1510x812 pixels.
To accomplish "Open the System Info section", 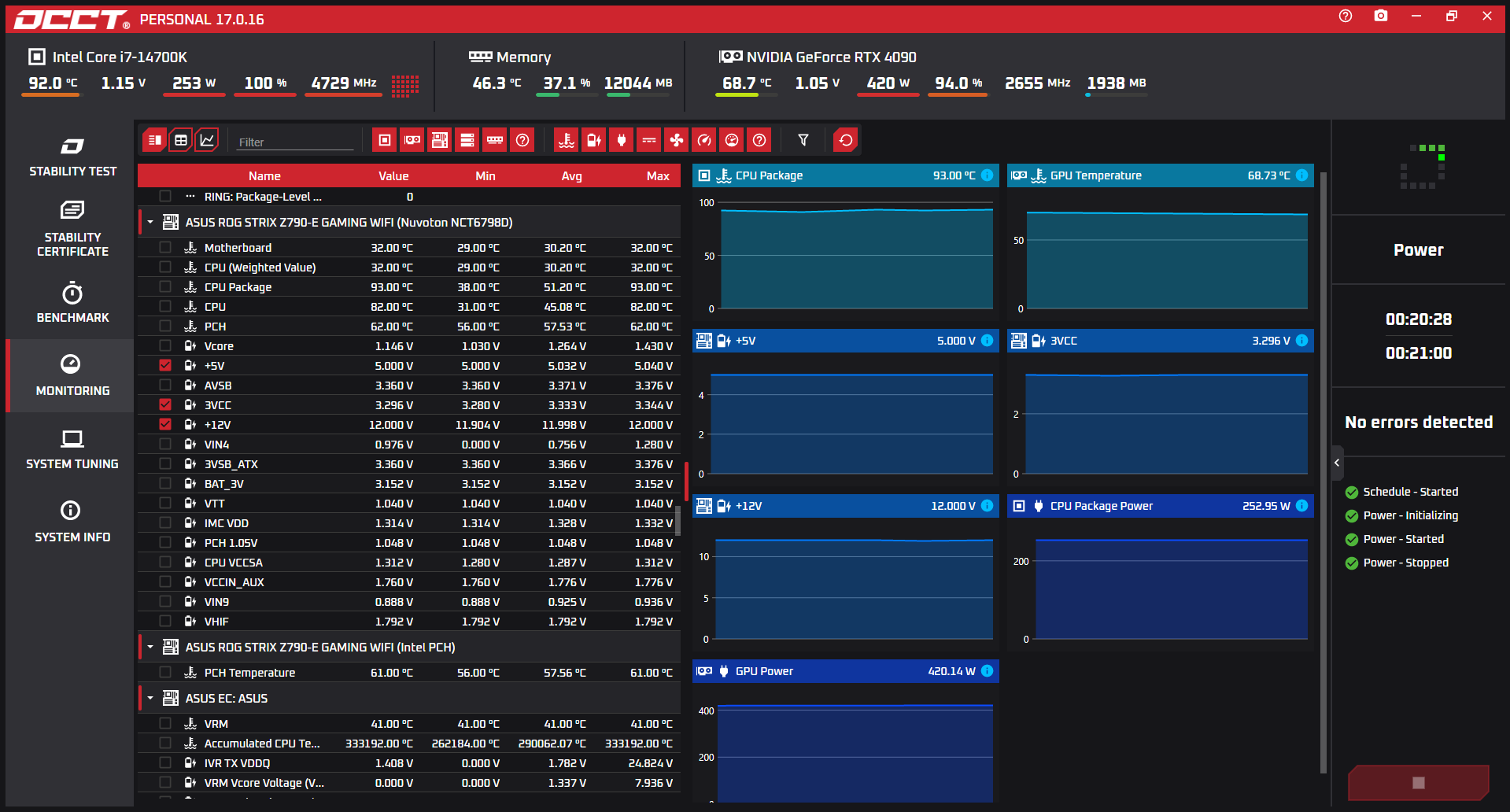I will click(72, 522).
